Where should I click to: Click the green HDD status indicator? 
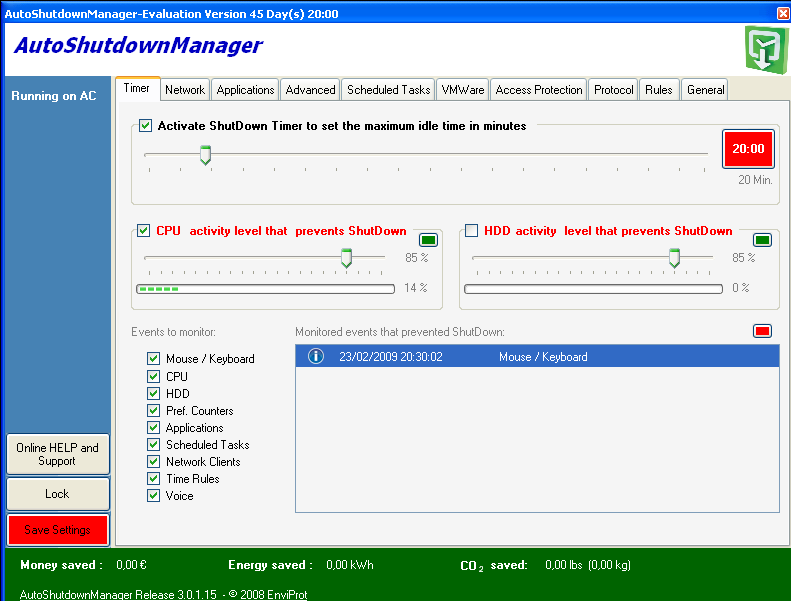tap(762, 240)
